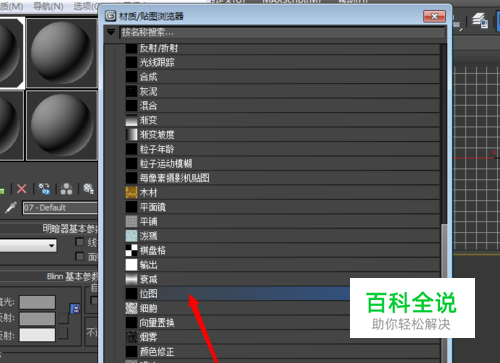Choose the 合成 map entry

coord(282,77)
